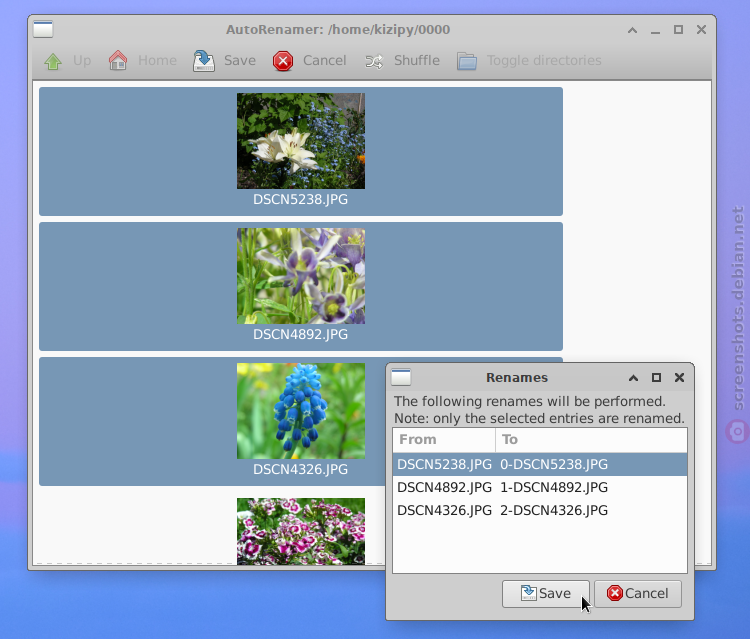
Task: Click the Up label in toolbar
Action: [x=82, y=61]
